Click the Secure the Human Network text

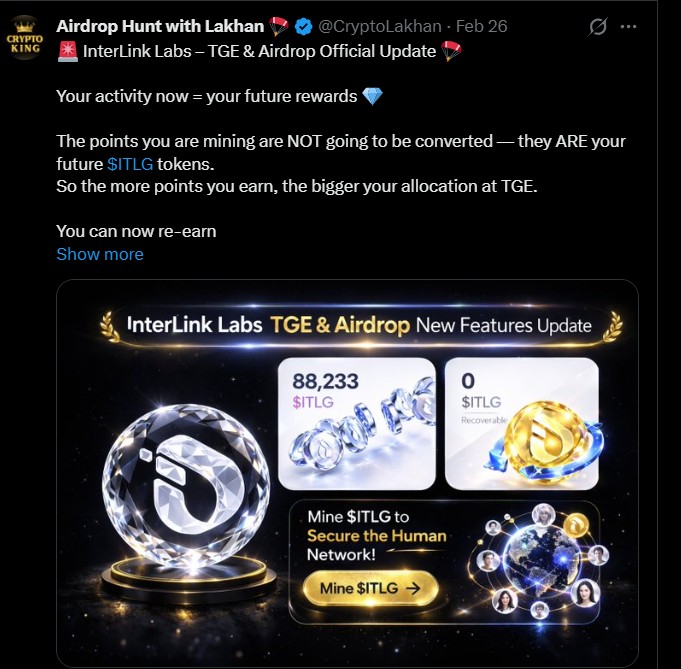377,545
